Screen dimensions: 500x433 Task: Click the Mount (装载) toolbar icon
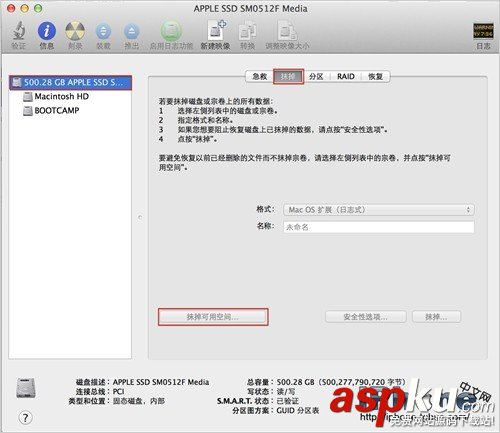tap(103, 31)
